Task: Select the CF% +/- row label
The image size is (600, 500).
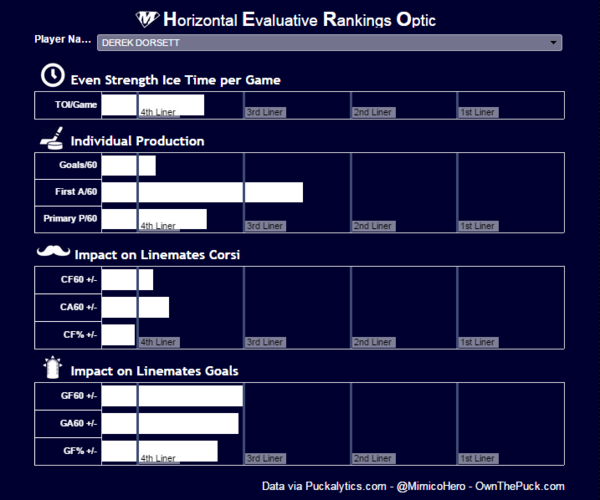Action: tap(79, 334)
